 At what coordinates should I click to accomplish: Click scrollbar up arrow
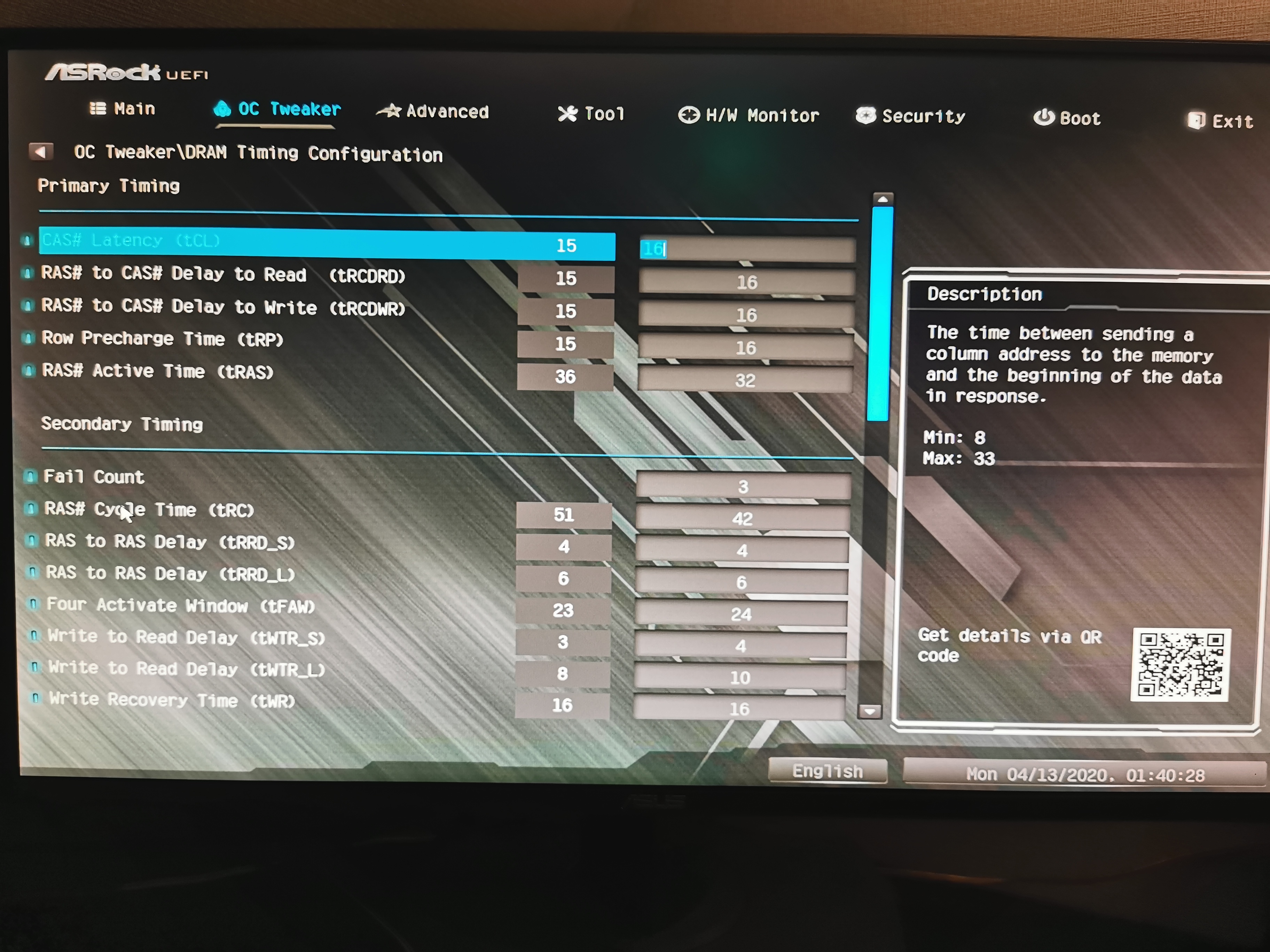pyautogui.click(x=883, y=199)
